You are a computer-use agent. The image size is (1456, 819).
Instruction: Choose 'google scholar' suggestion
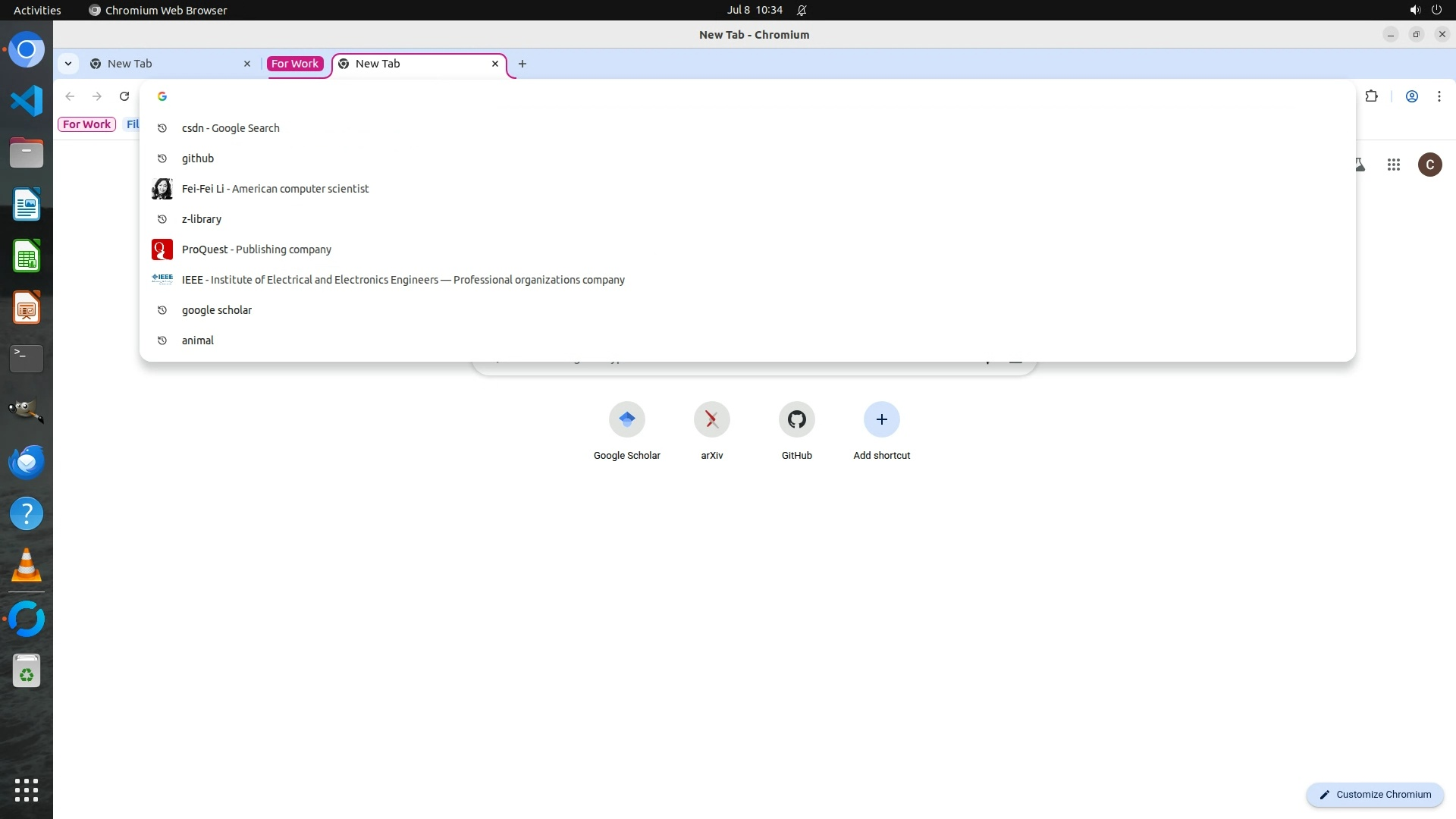click(x=217, y=310)
